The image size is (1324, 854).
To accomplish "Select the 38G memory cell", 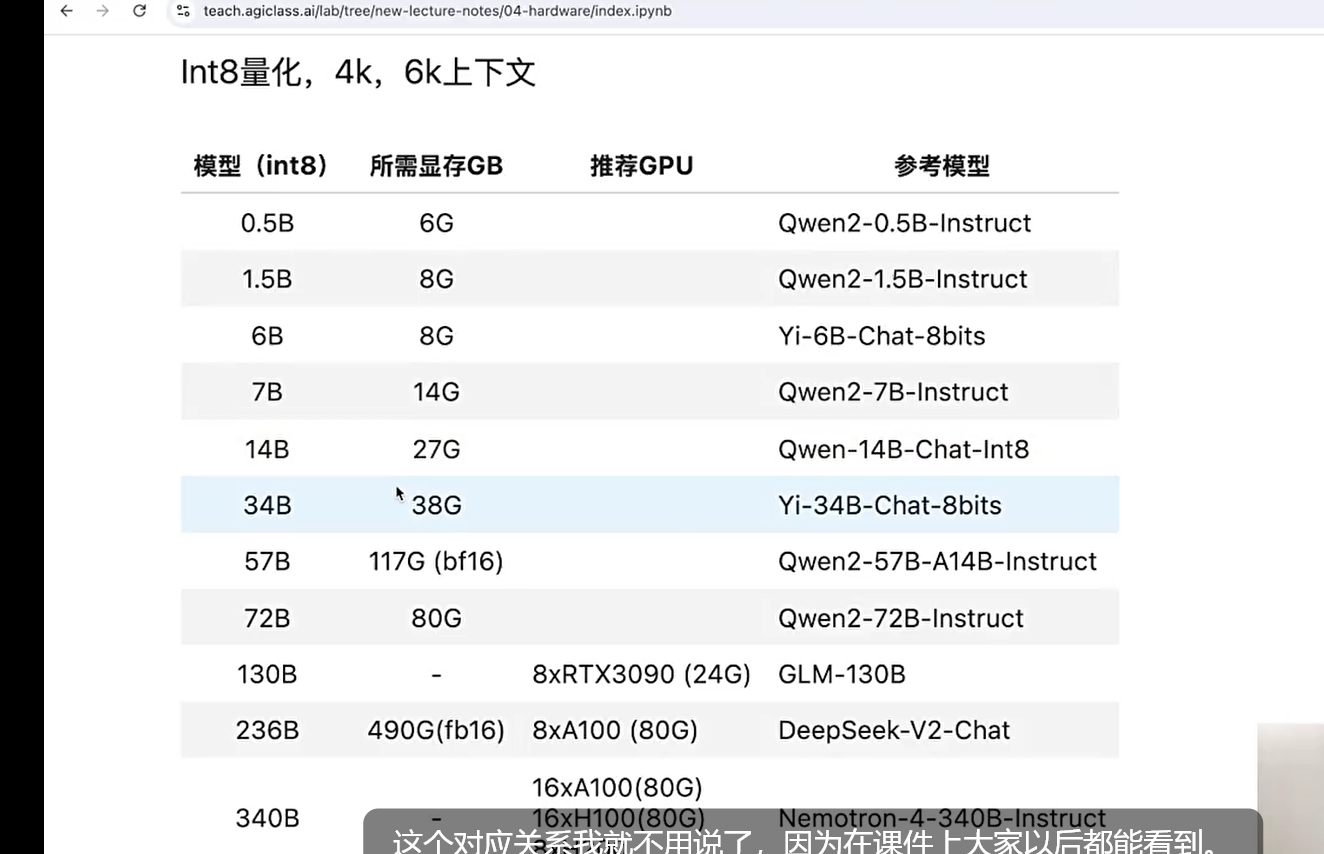I will pos(436,505).
